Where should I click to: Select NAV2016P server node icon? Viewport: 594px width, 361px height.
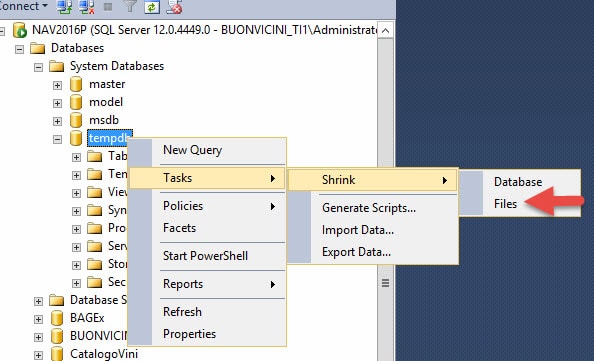(19, 30)
